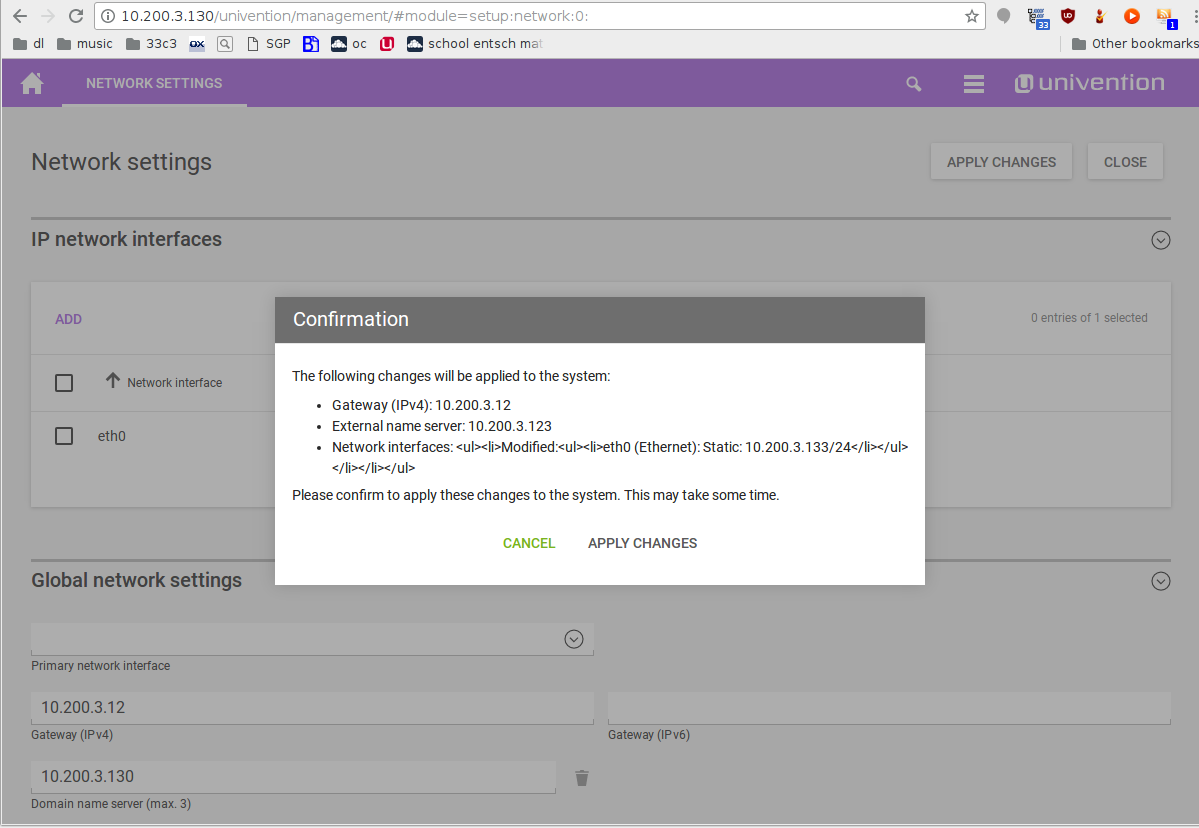Click the home icon in purple header
Screen dimensions: 1199x828
tap(32, 83)
